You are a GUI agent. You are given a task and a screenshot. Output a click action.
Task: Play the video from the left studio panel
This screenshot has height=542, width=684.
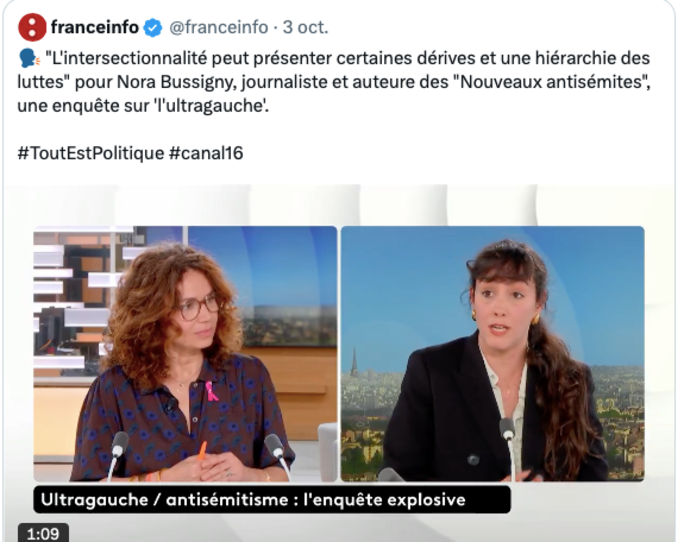coord(185,353)
